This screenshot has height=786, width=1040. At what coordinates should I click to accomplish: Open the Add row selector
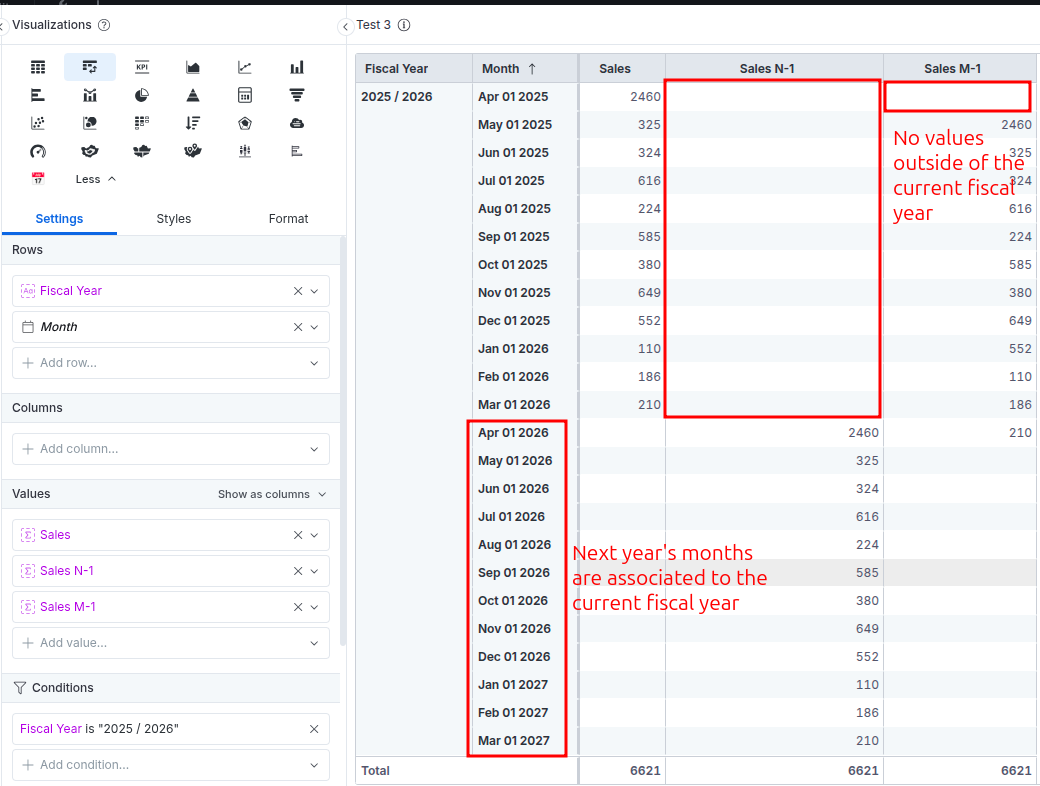click(x=170, y=363)
